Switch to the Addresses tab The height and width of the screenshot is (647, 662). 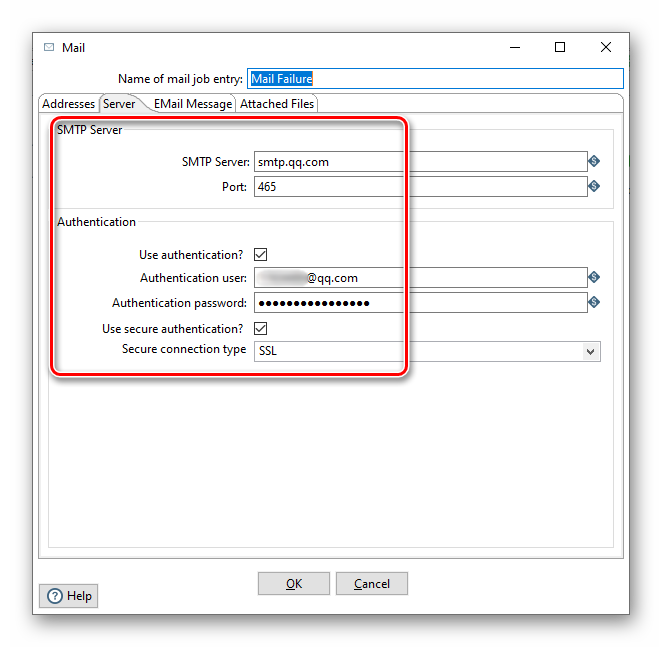[x=68, y=104]
